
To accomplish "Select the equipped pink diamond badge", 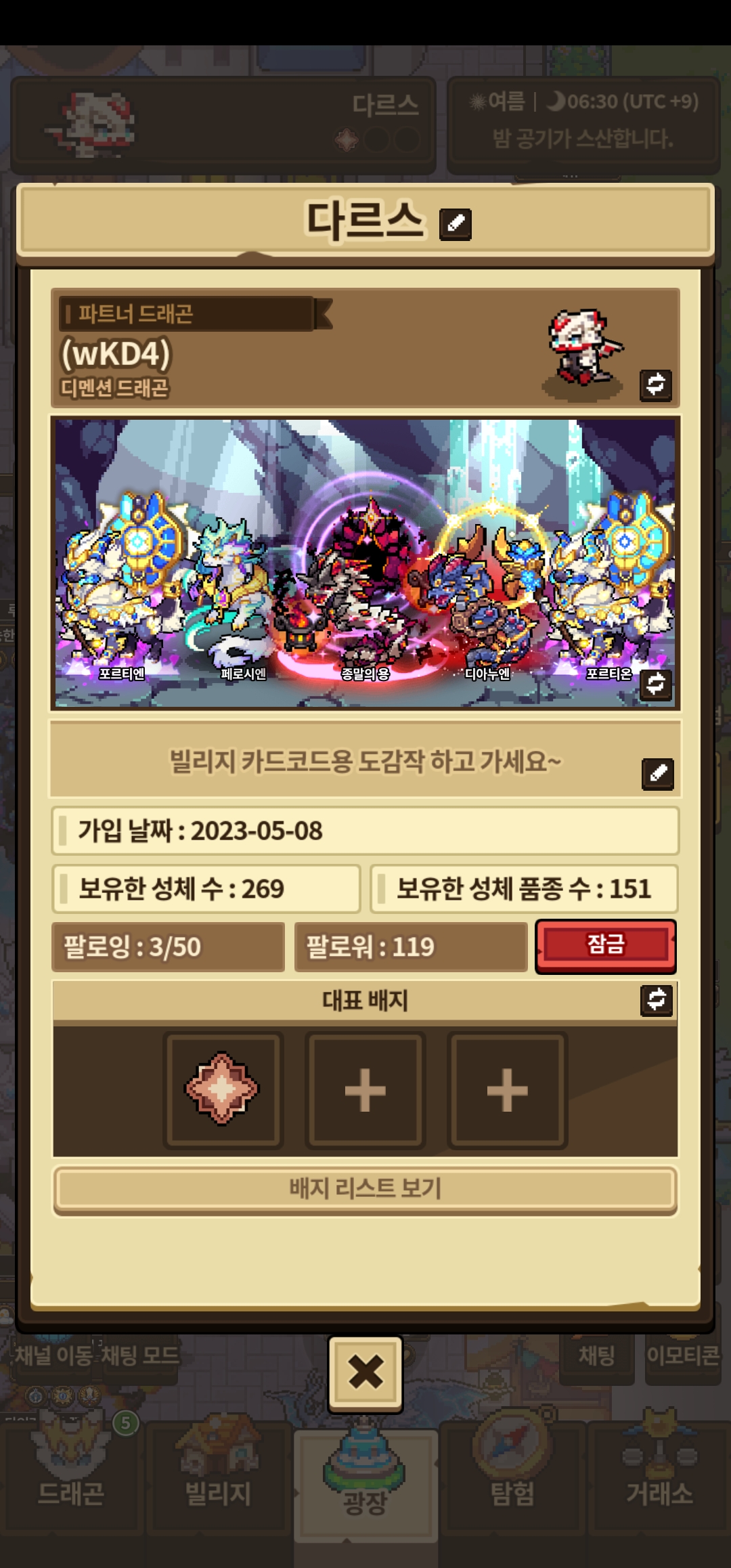I will tap(223, 1089).
